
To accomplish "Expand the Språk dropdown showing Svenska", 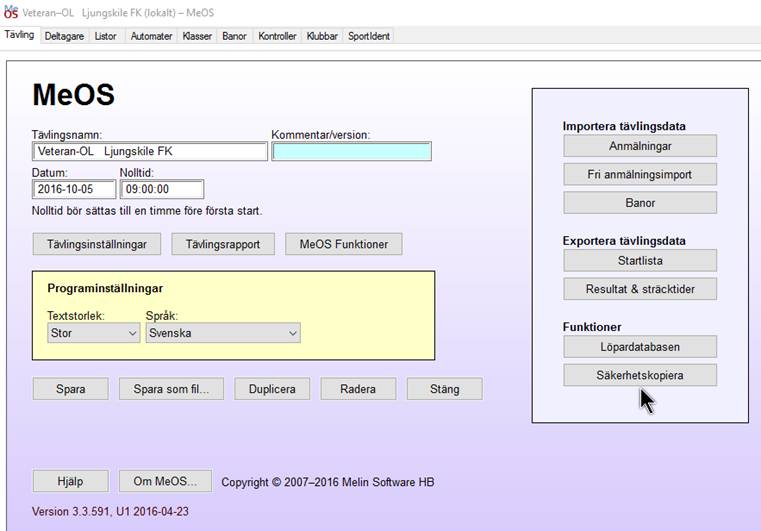I will click(x=223, y=333).
